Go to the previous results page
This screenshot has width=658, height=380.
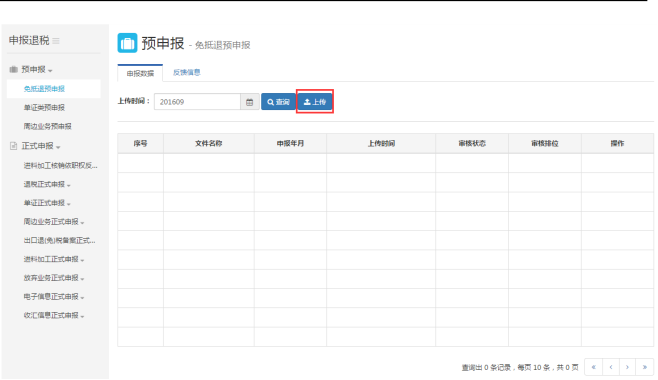(x=611, y=367)
